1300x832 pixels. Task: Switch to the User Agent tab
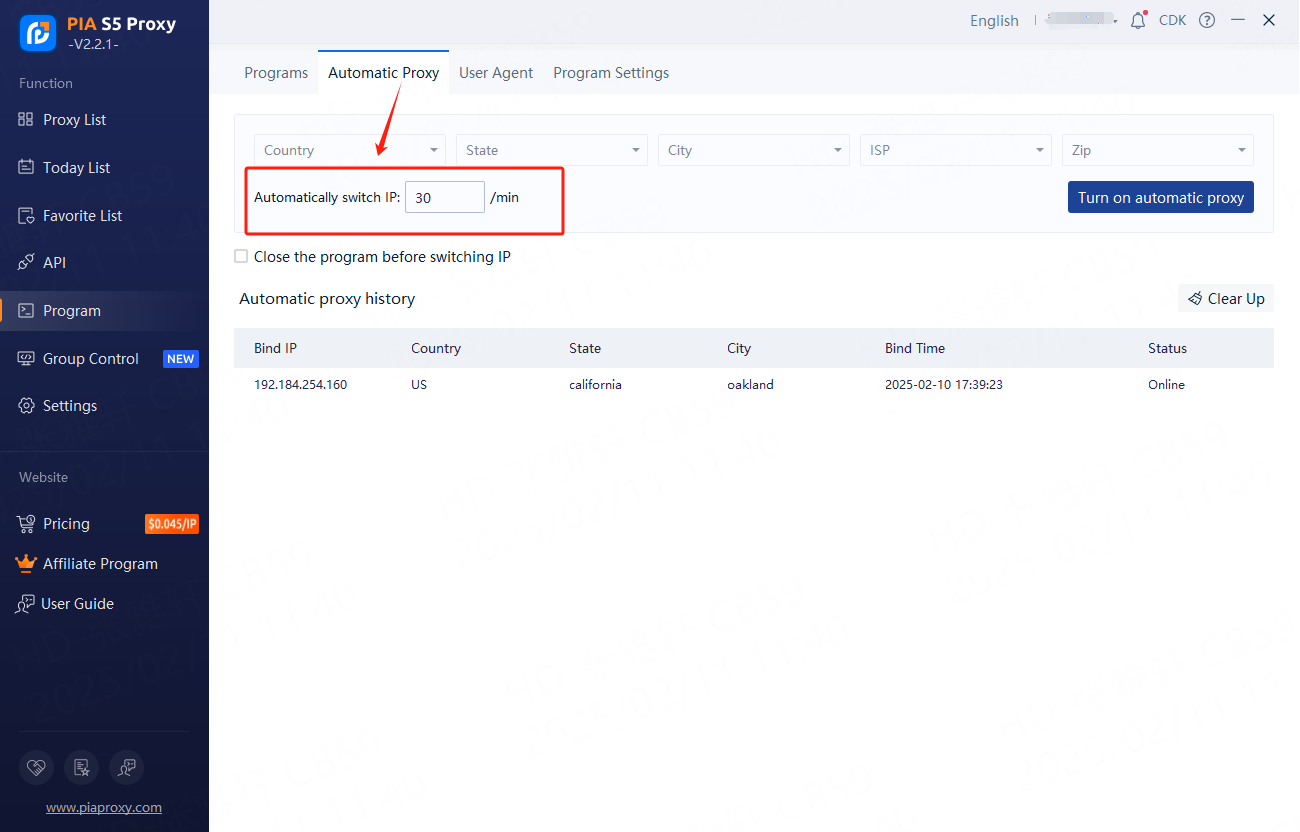click(496, 73)
